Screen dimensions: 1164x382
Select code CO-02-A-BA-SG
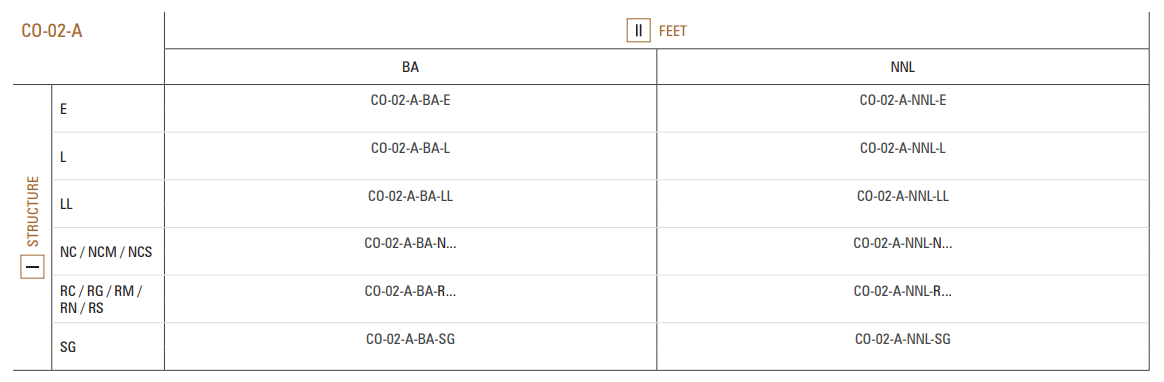(x=411, y=339)
